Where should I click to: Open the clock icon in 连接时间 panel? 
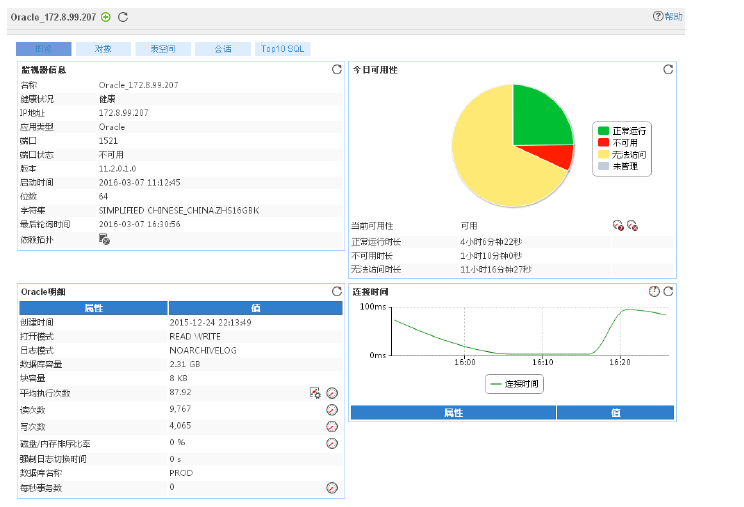click(x=654, y=291)
